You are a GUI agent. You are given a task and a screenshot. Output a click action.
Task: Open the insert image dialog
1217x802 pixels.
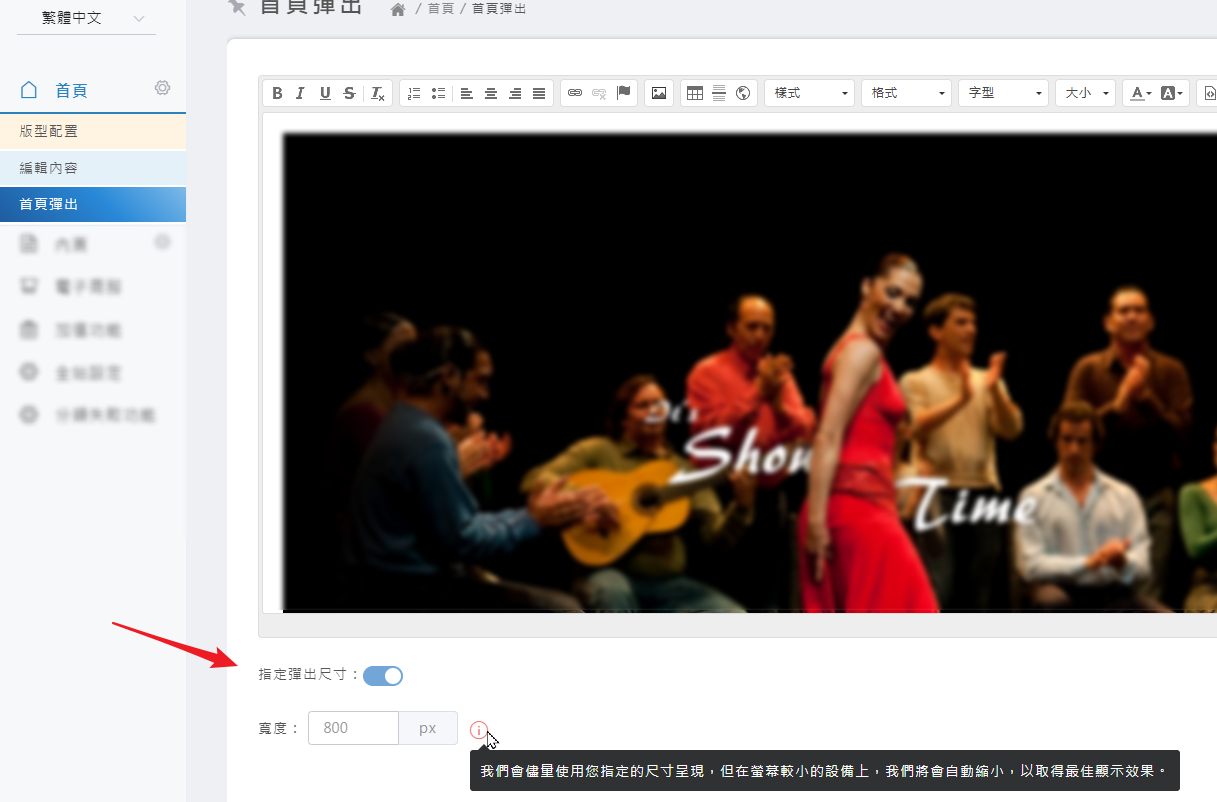coord(659,93)
